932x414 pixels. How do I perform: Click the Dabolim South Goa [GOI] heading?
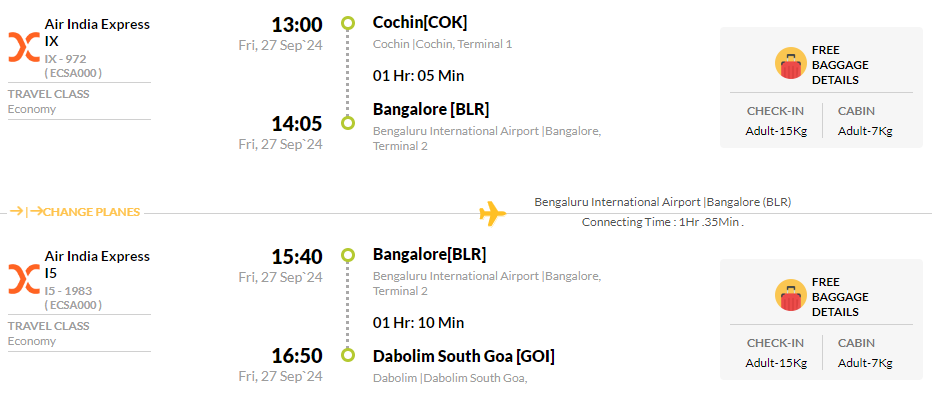pos(464,356)
